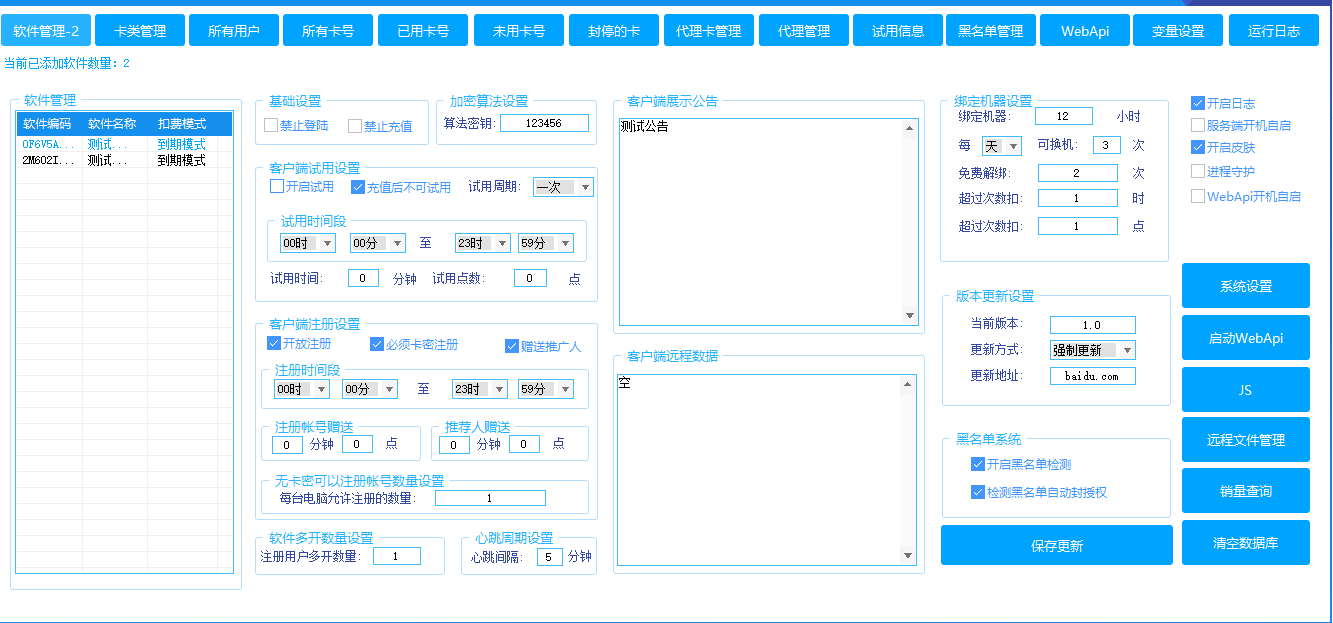Enable the 开启试用 checkbox
This screenshot has height=623, width=1333.
tap(302, 187)
